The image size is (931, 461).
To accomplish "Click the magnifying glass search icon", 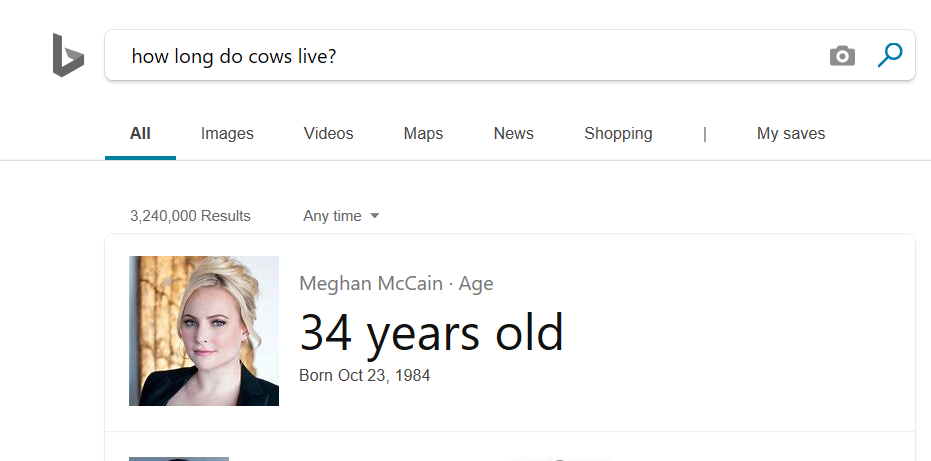I will tap(889, 55).
